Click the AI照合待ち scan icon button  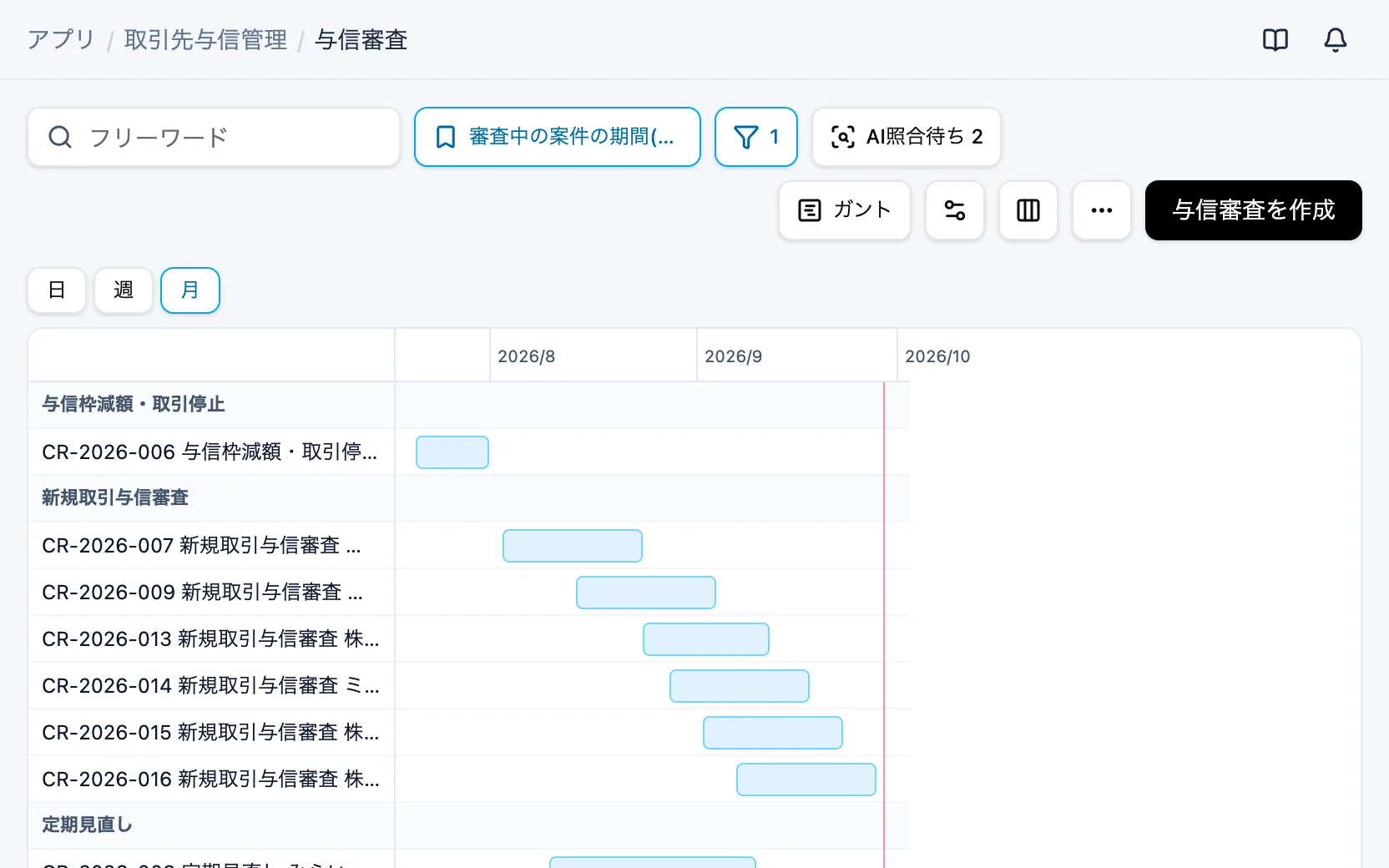[x=907, y=137]
